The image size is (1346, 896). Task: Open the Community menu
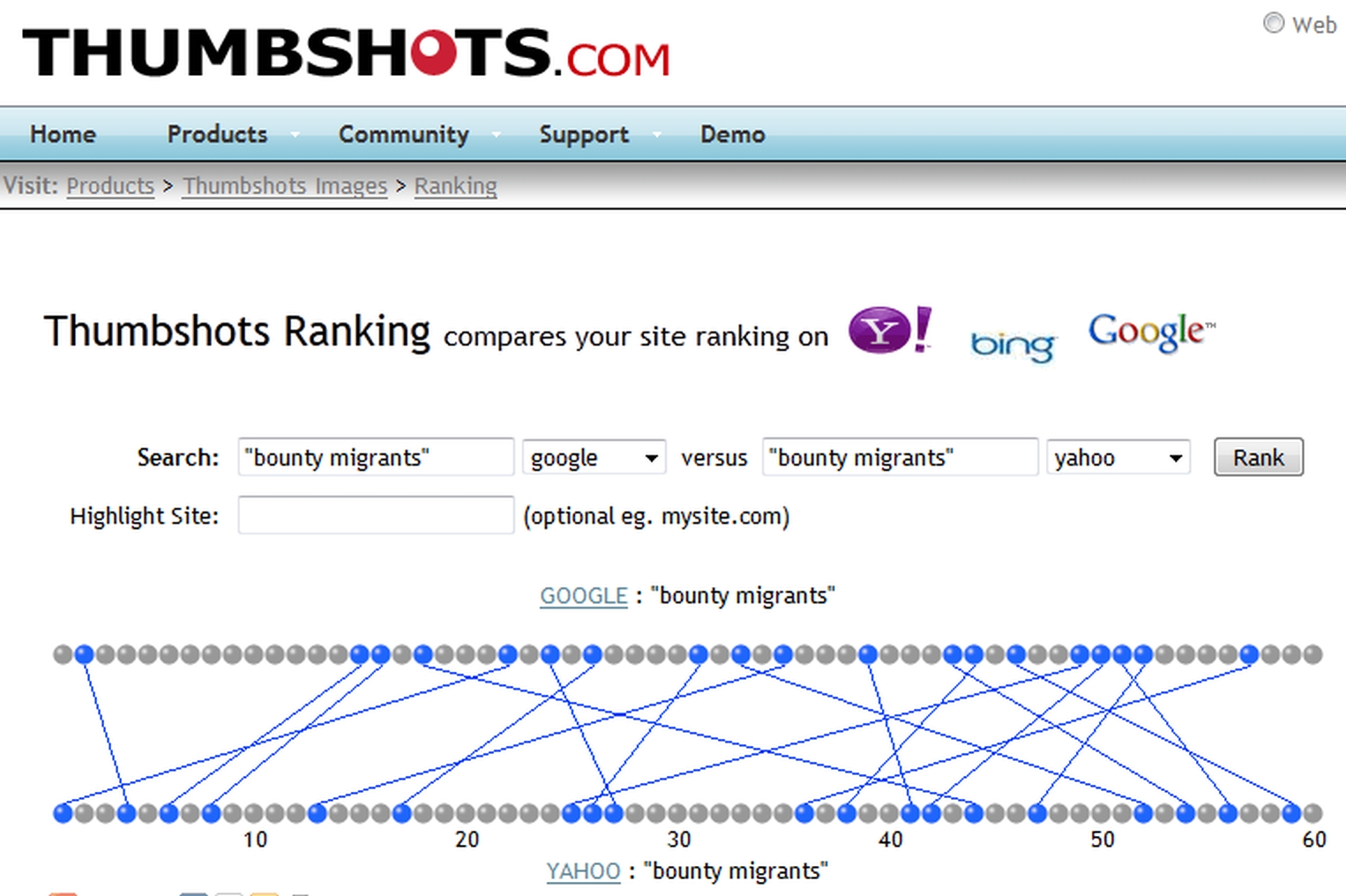tap(404, 134)
